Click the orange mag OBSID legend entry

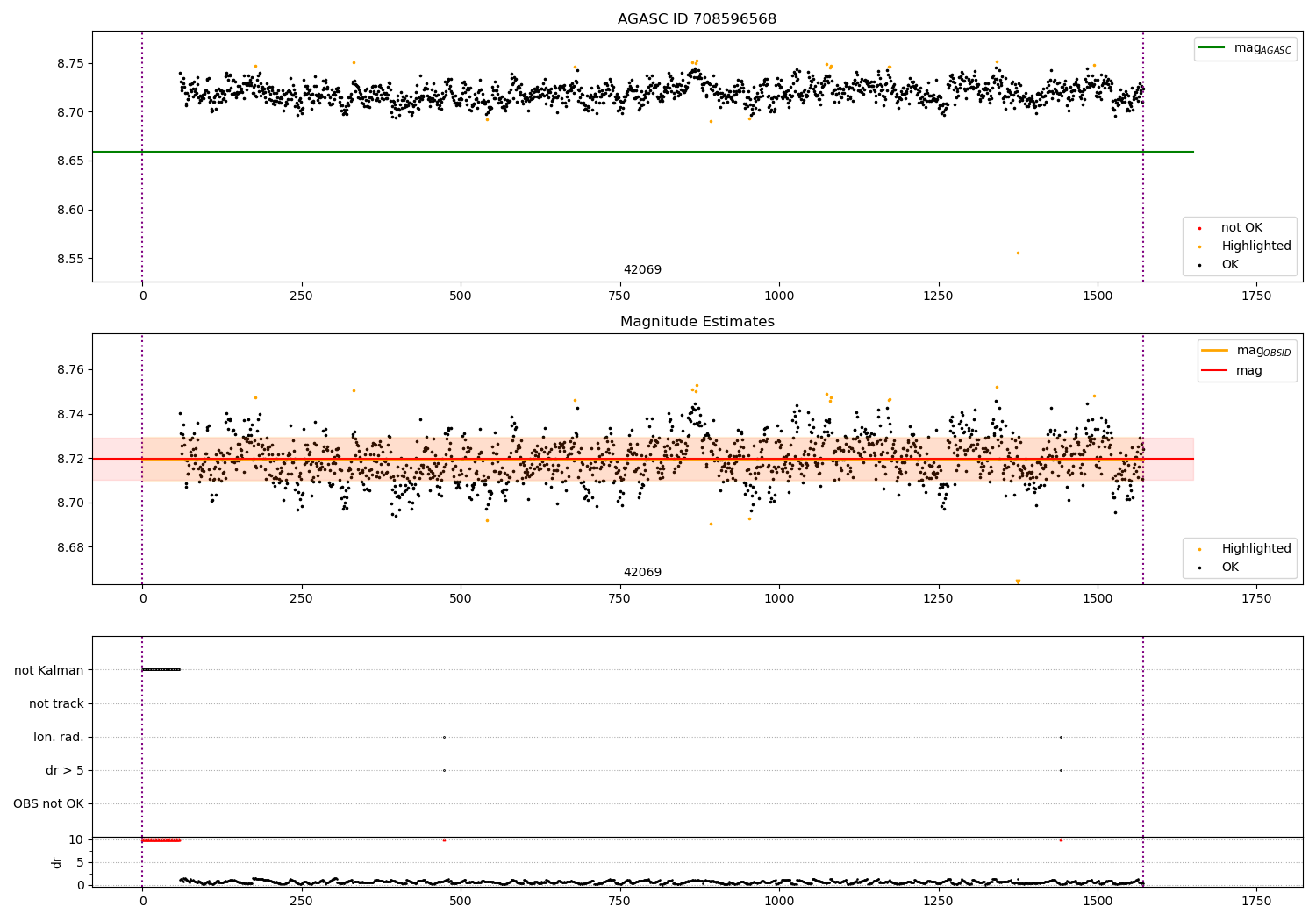[x=1246, y=351]
